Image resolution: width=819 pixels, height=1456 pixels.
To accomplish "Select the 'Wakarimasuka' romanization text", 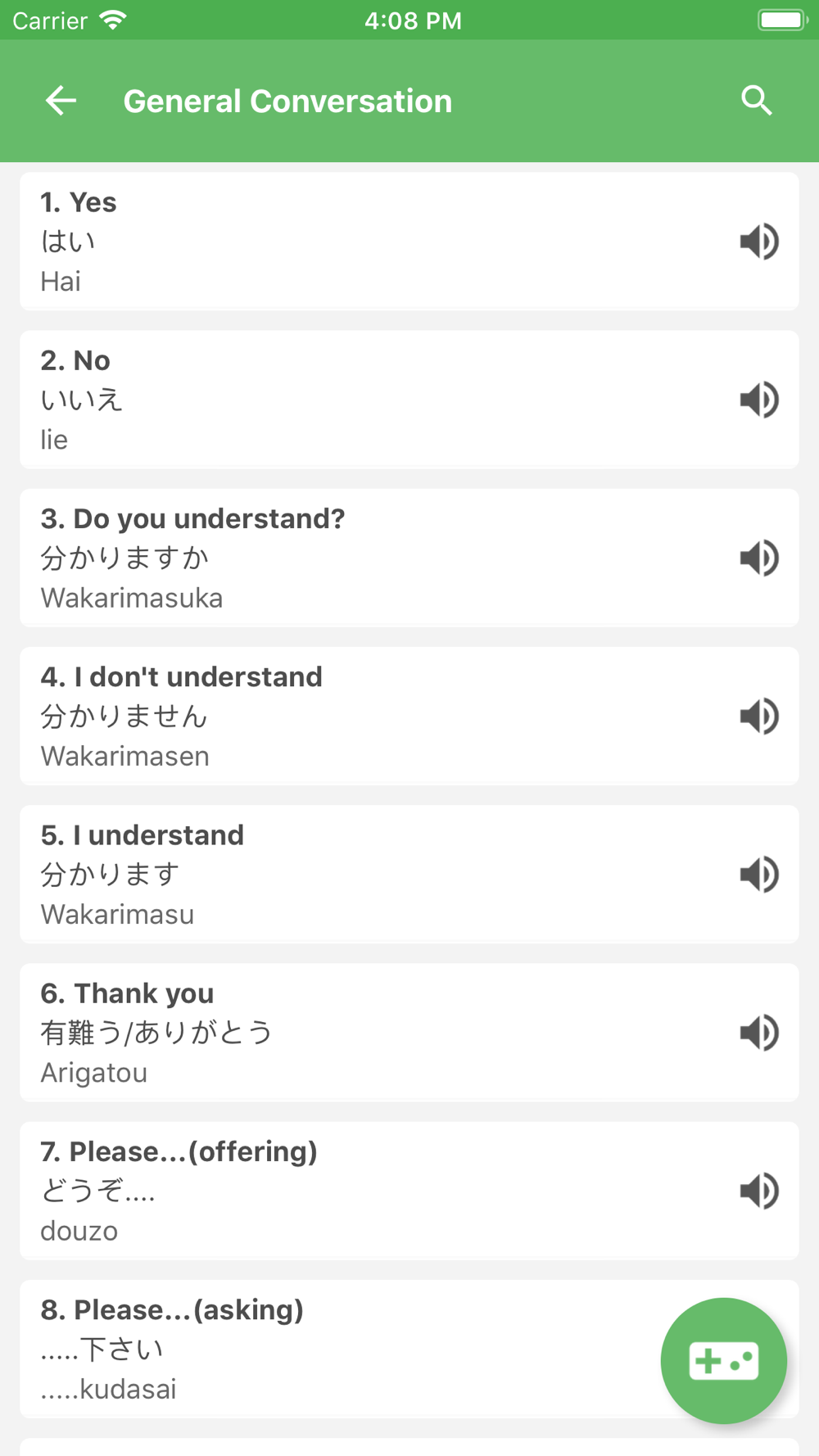I will pyautogui.click(x=132, y=598).
